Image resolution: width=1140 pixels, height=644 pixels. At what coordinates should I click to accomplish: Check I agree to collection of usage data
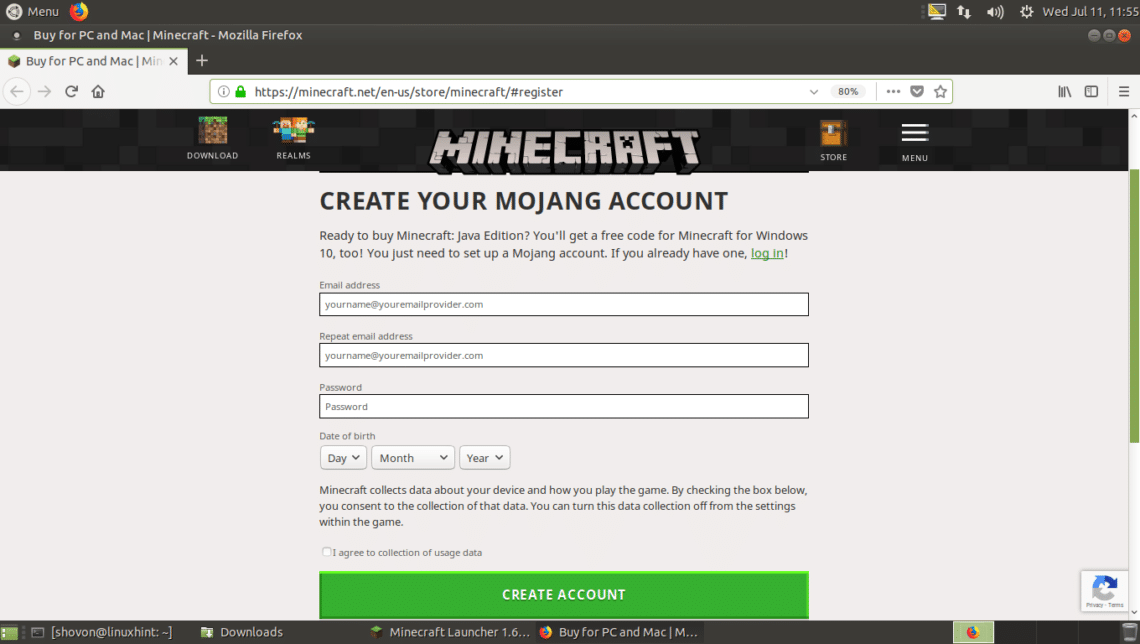point(326,552)
